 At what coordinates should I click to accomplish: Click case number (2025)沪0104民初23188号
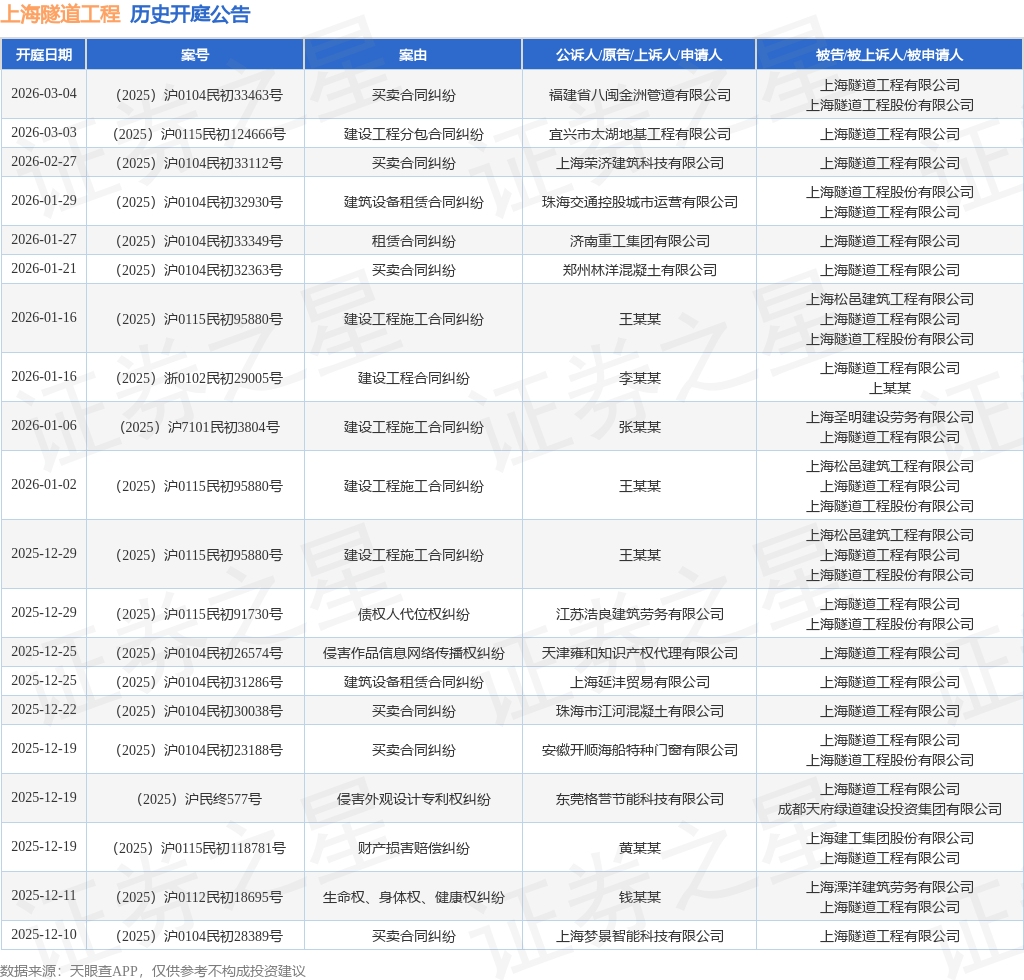coord(199,750)
